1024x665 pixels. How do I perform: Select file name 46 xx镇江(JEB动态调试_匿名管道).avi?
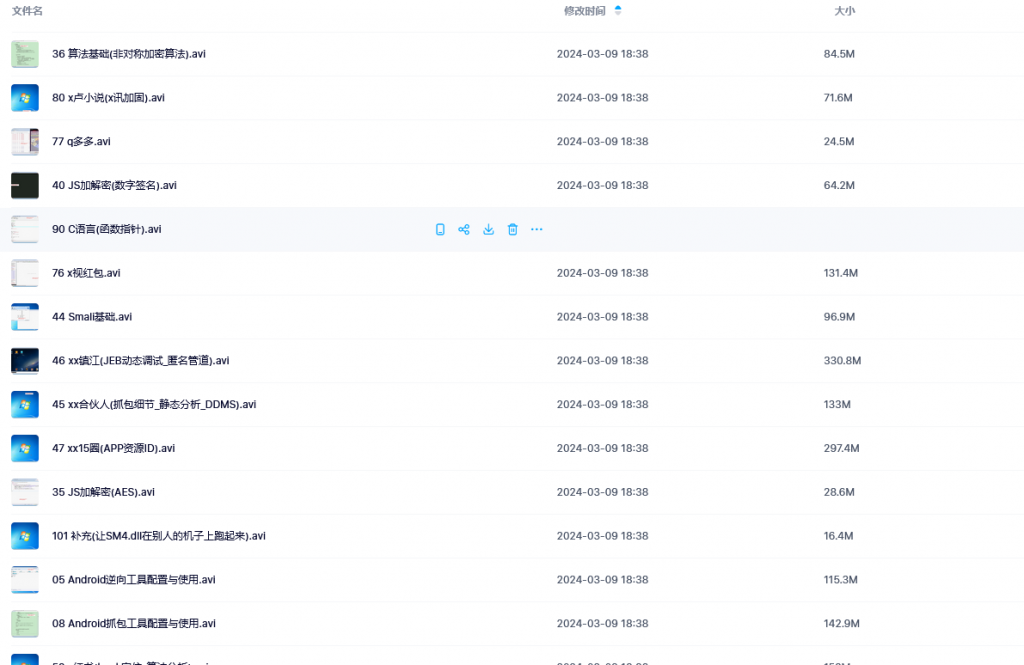pyautogui.click(x=140, y=360)
